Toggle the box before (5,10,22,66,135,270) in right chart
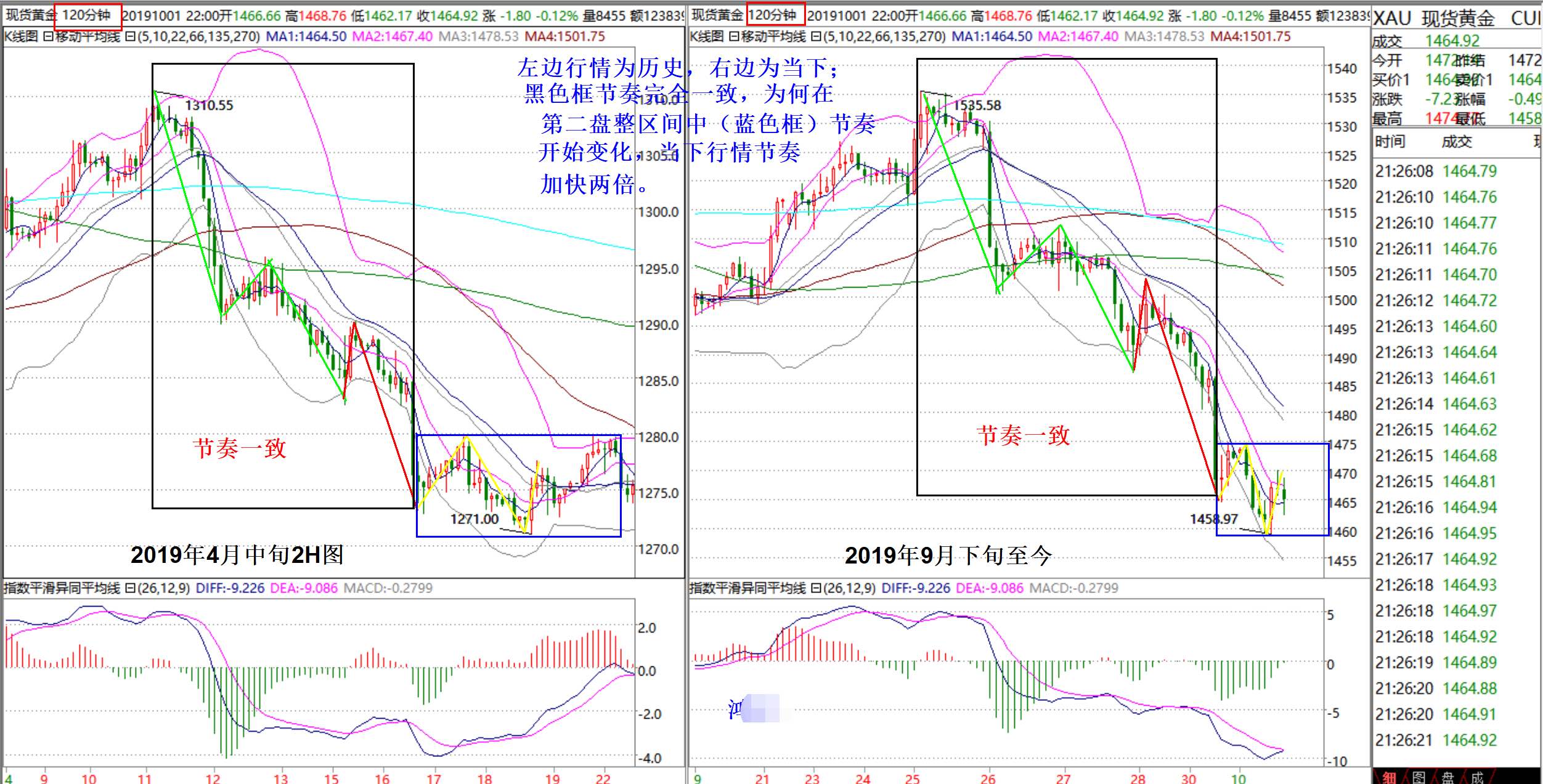 coord(815,37)
